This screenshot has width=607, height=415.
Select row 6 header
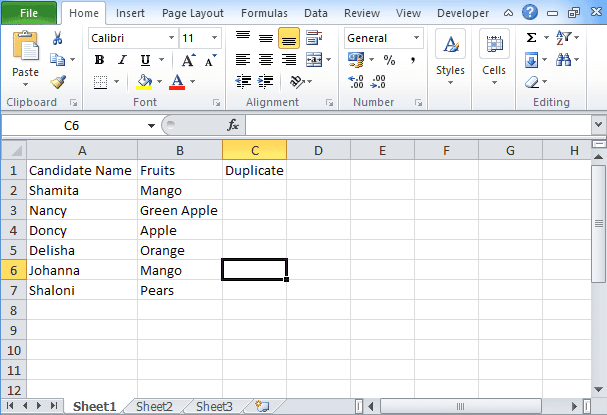coord(14,270)
